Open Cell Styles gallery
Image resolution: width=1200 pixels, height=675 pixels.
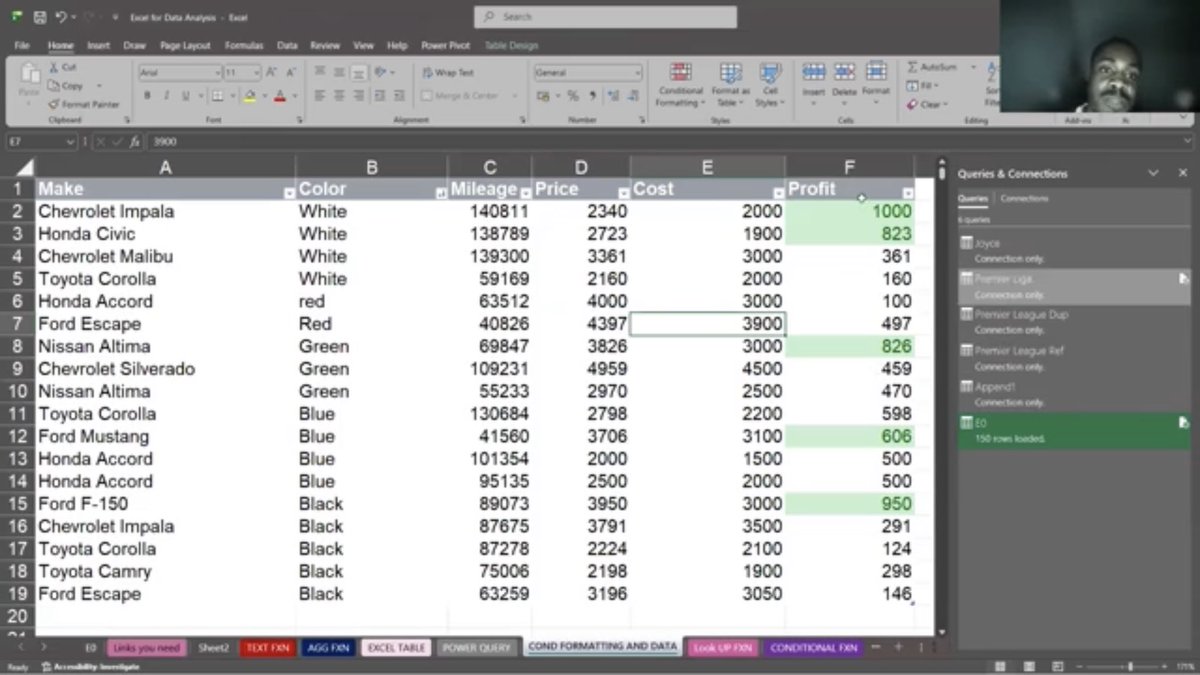pyautogui.click(x=769, y=85)
